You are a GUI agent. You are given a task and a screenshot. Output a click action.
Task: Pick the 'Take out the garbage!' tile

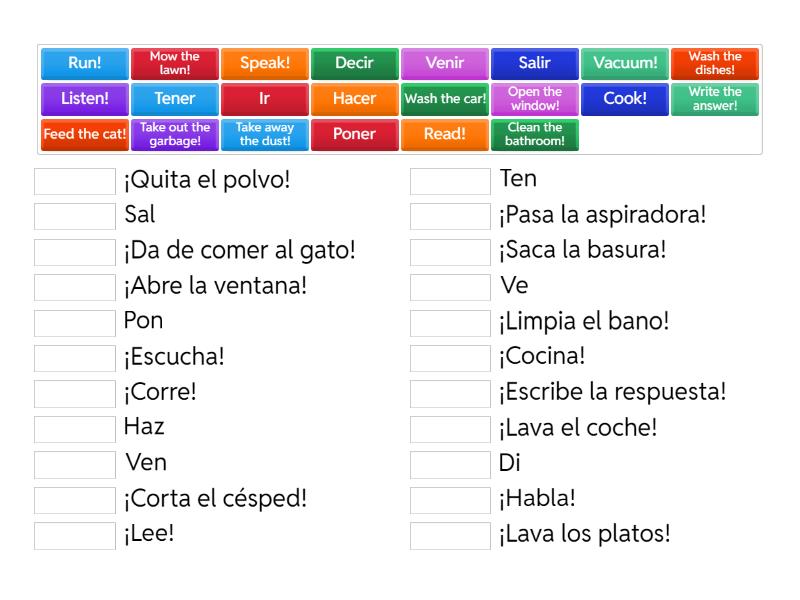click(175, 134)
